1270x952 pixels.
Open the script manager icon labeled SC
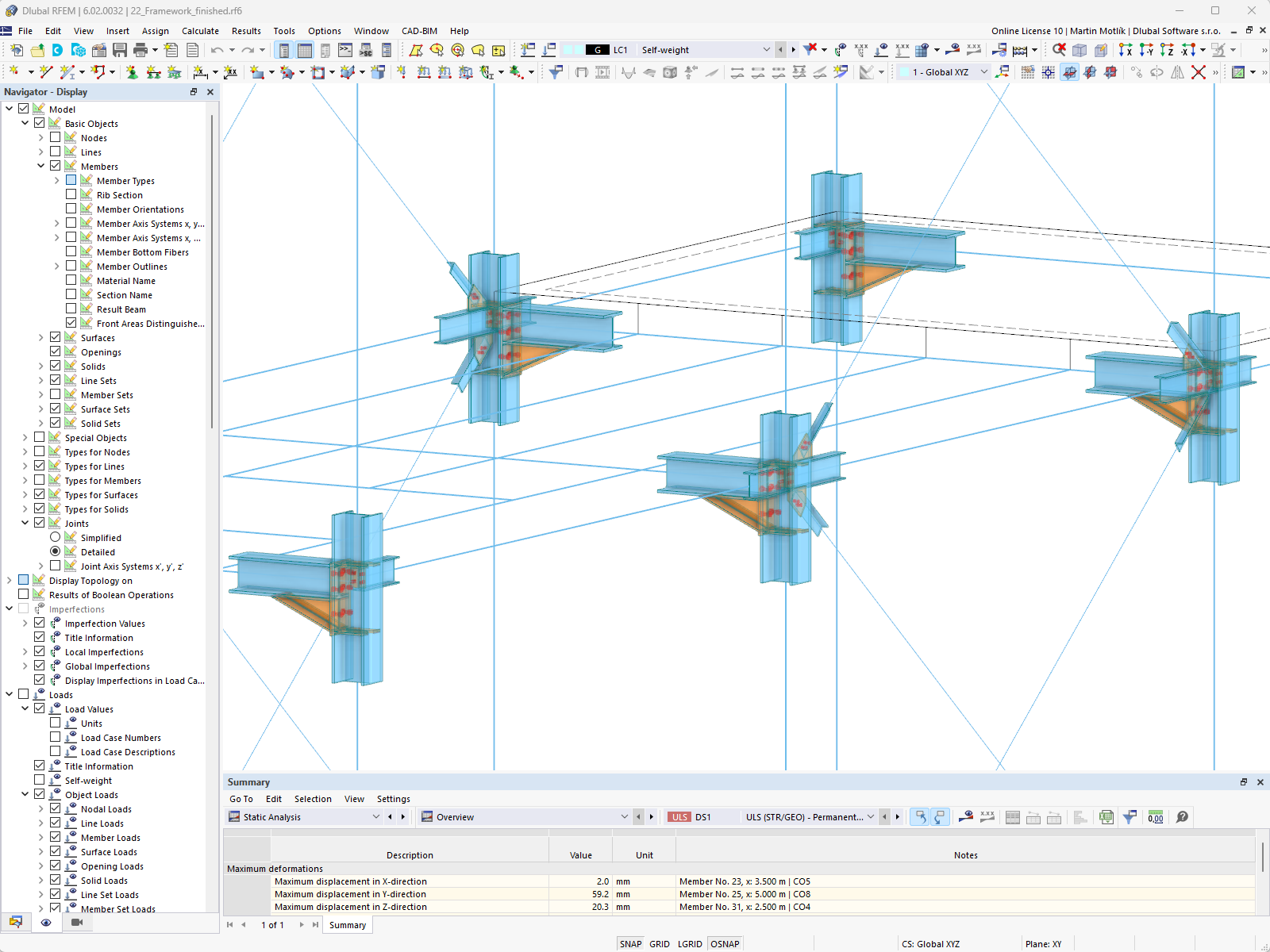(x=366, y=50)
